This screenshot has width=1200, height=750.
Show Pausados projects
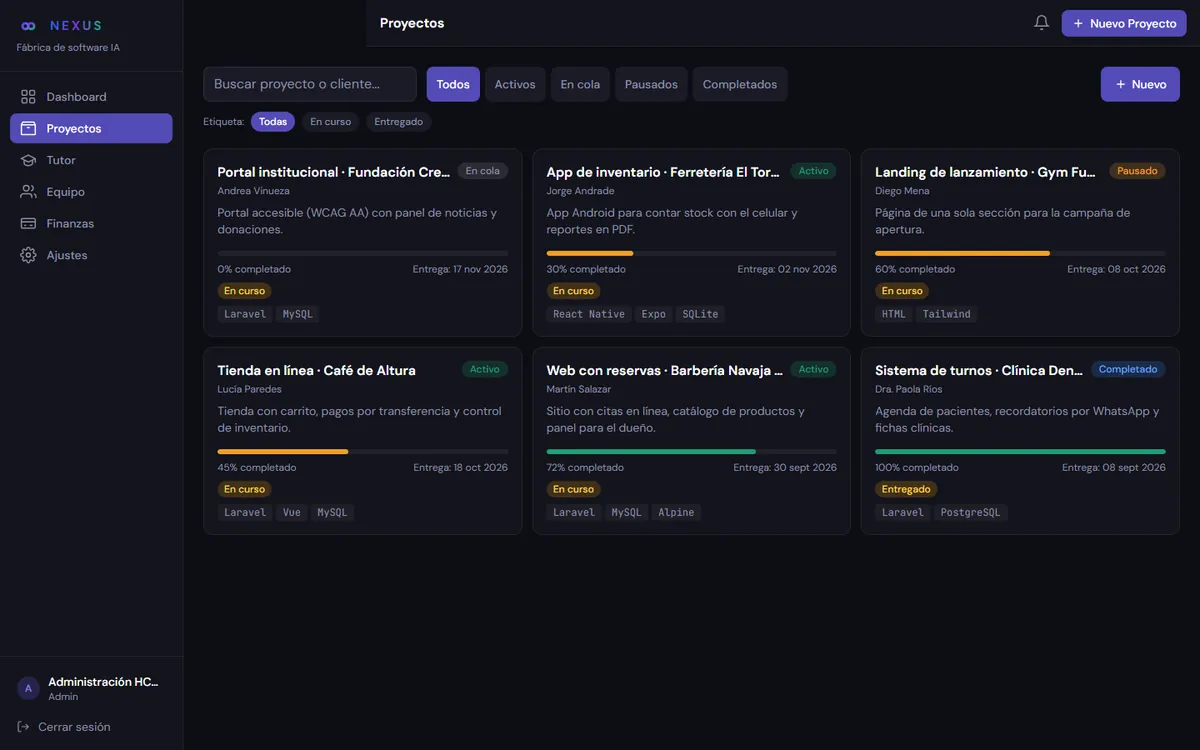pyautogui.click(x=651, y=84)
